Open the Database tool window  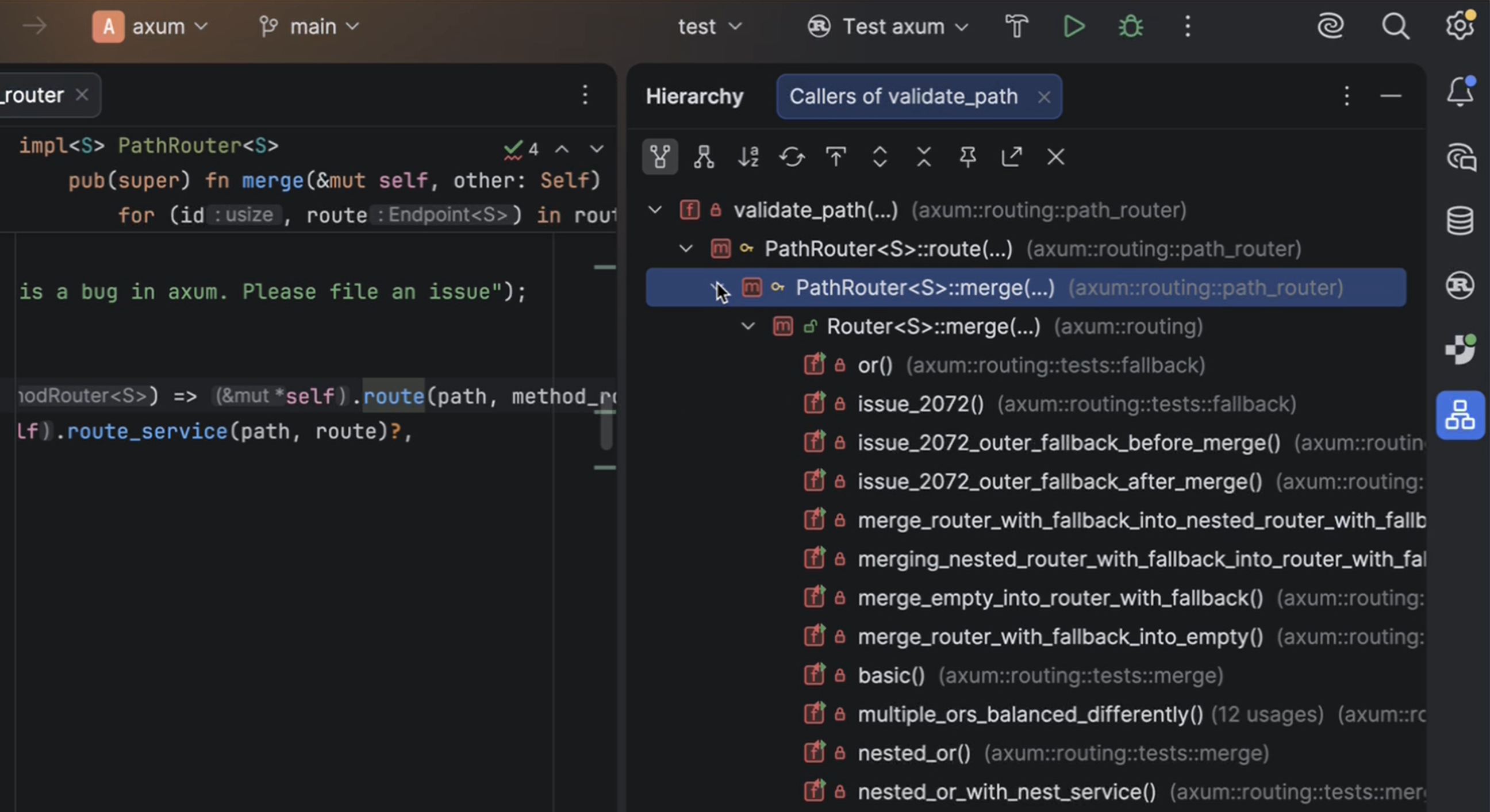pos(1460,220)
